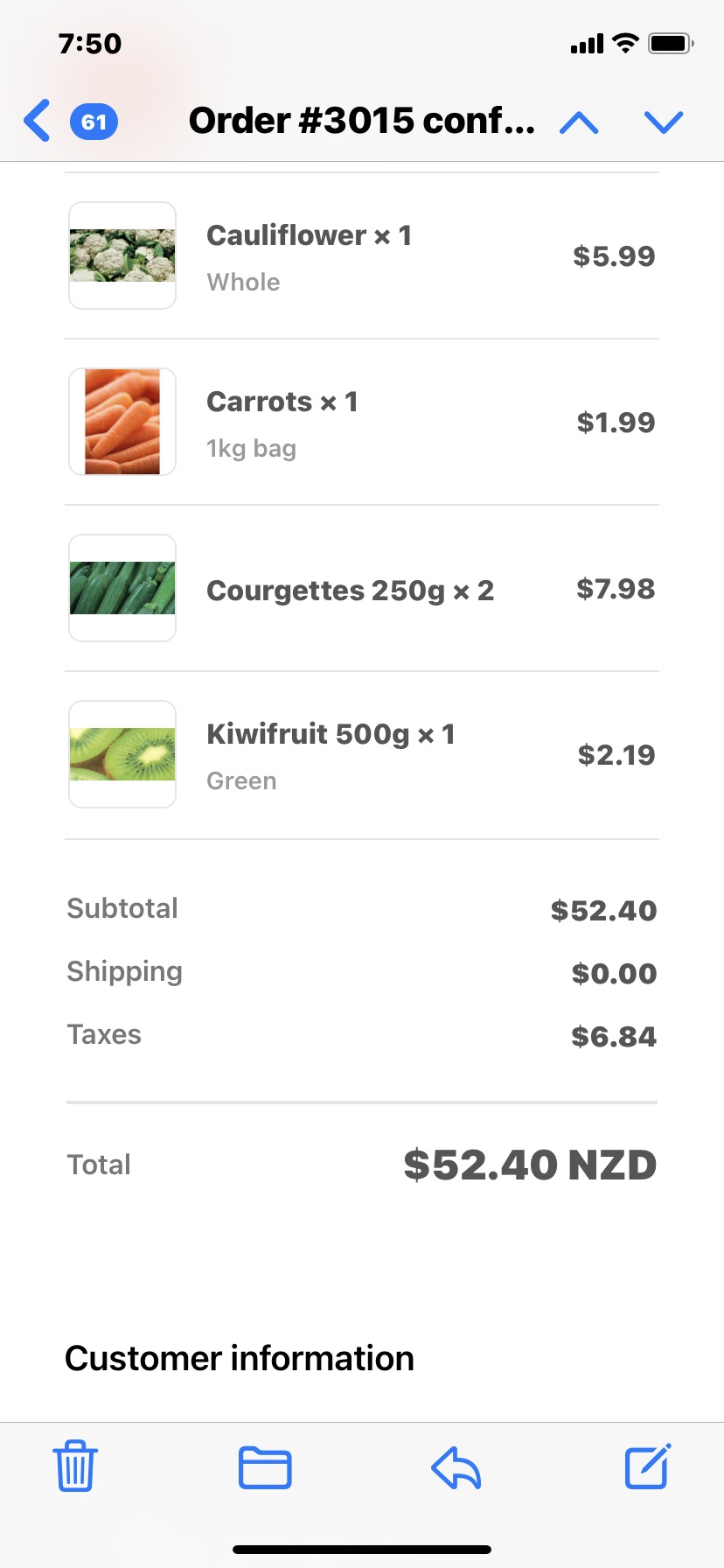Viewport: 724px width, 1568px height.
Task: Tap the trash icon to delete email
Action: click(x=75, y=1466)
